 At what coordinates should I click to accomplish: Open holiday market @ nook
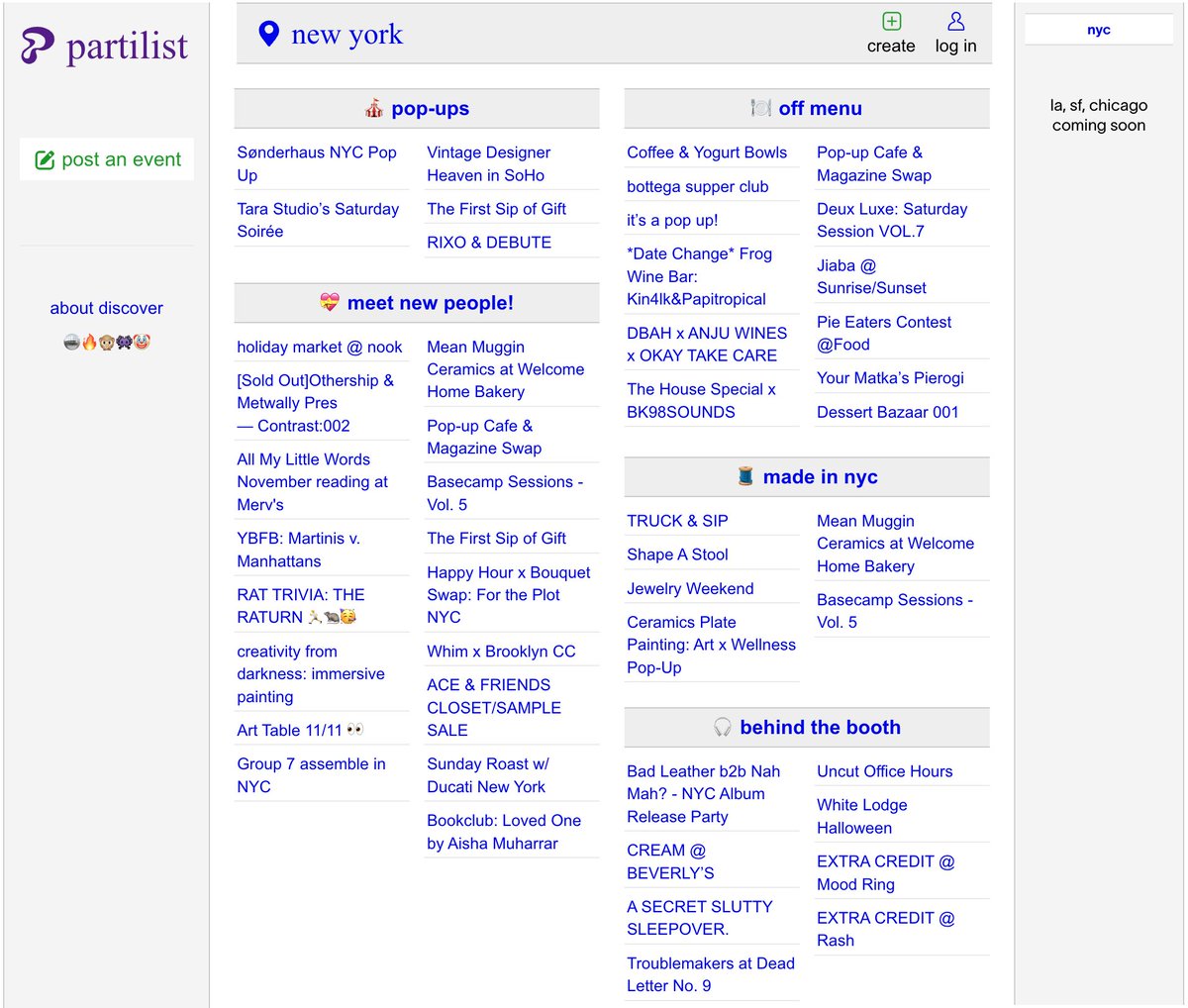(320, 348)
